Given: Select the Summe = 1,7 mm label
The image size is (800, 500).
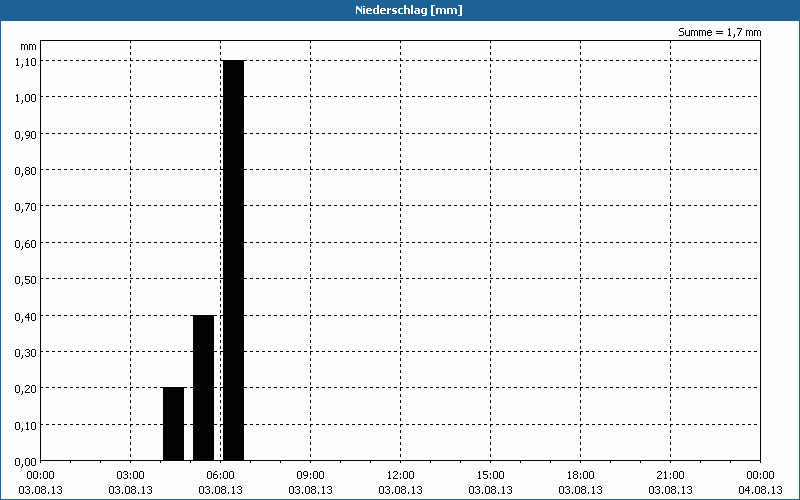Looking at the screenshot, I should coord(719,32).
